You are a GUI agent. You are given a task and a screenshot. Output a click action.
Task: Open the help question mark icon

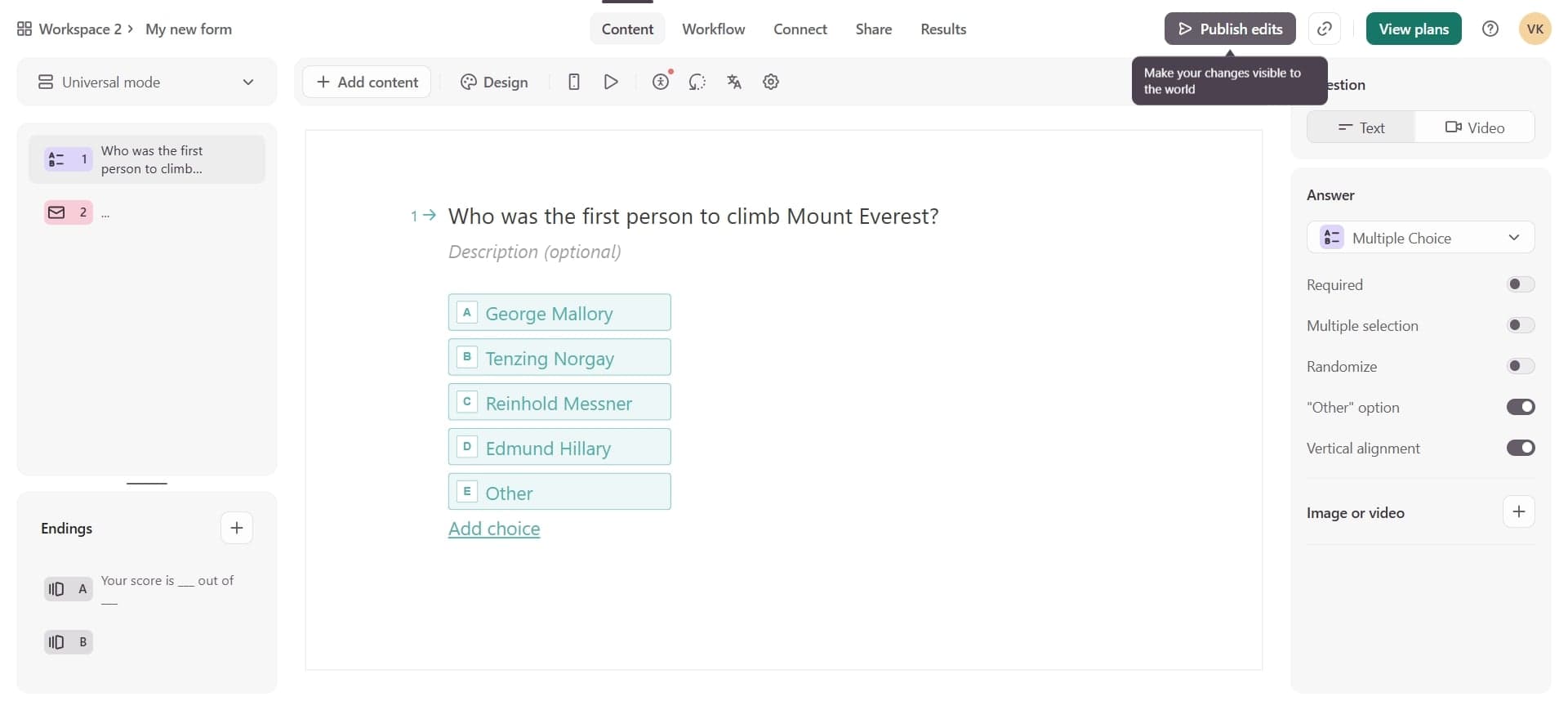1490,29
